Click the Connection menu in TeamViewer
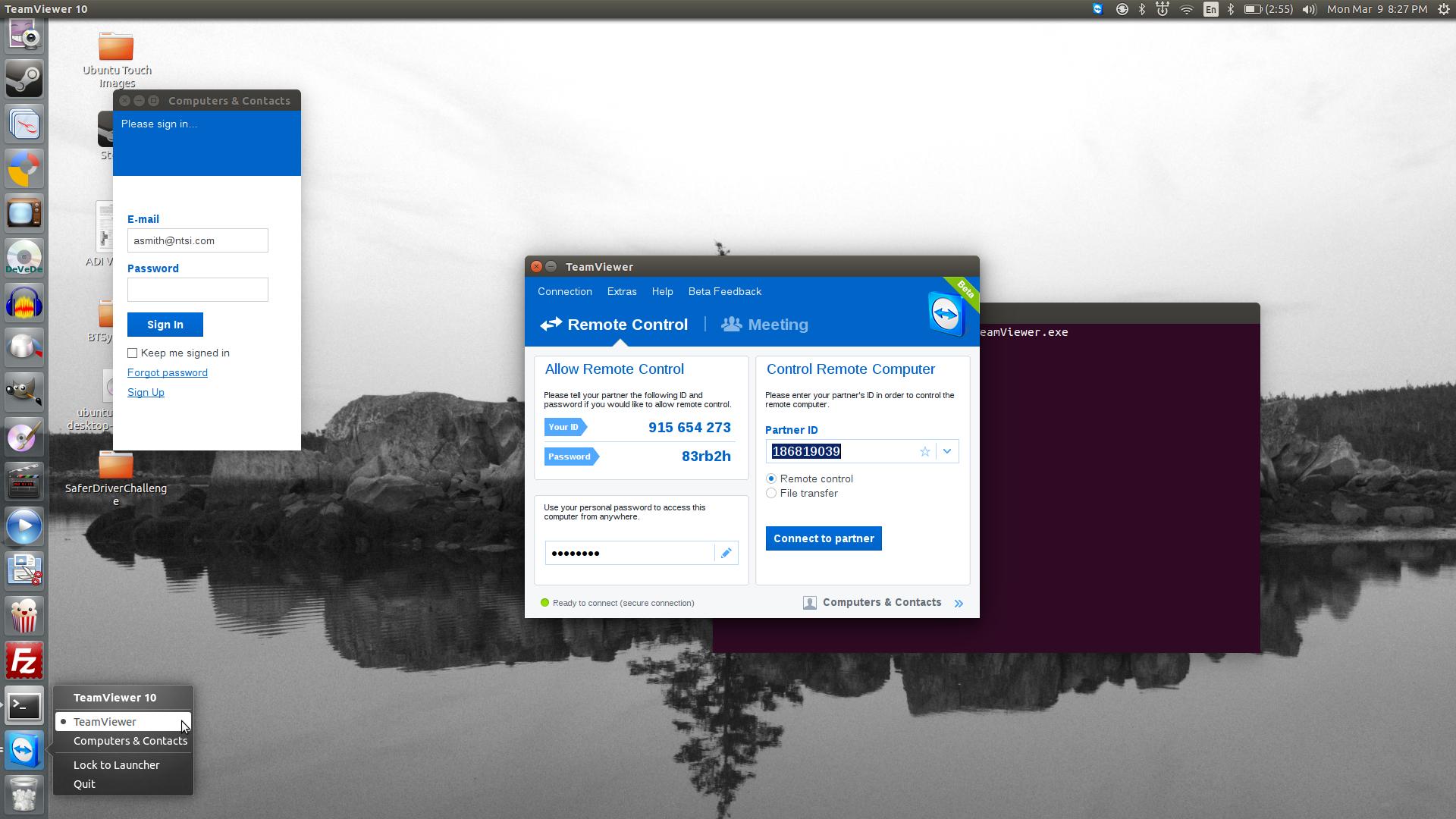Screen dimensions: 1456x819 (x=565, y=291)
